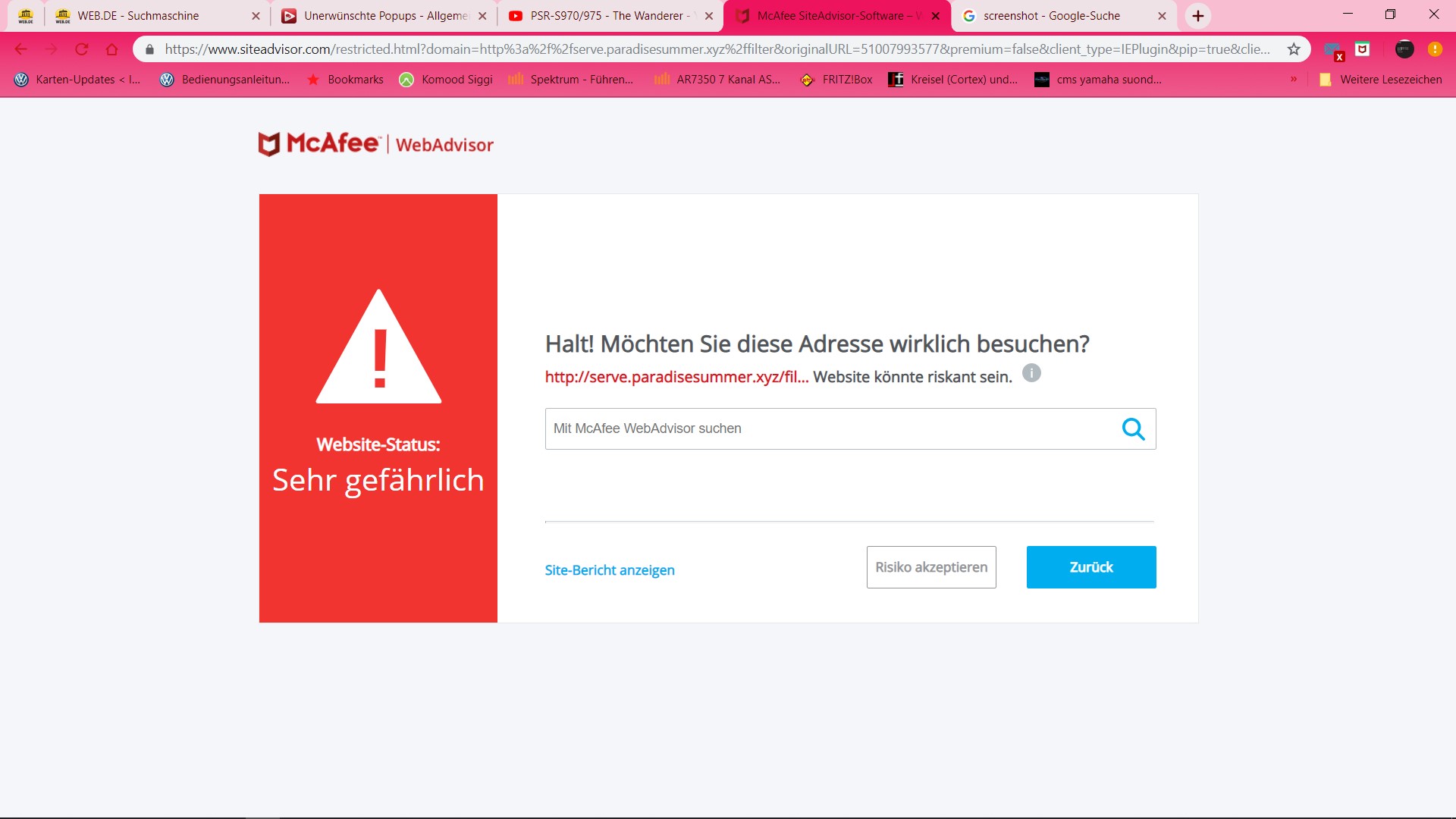Click the info icon beside risk warning

1031,373
